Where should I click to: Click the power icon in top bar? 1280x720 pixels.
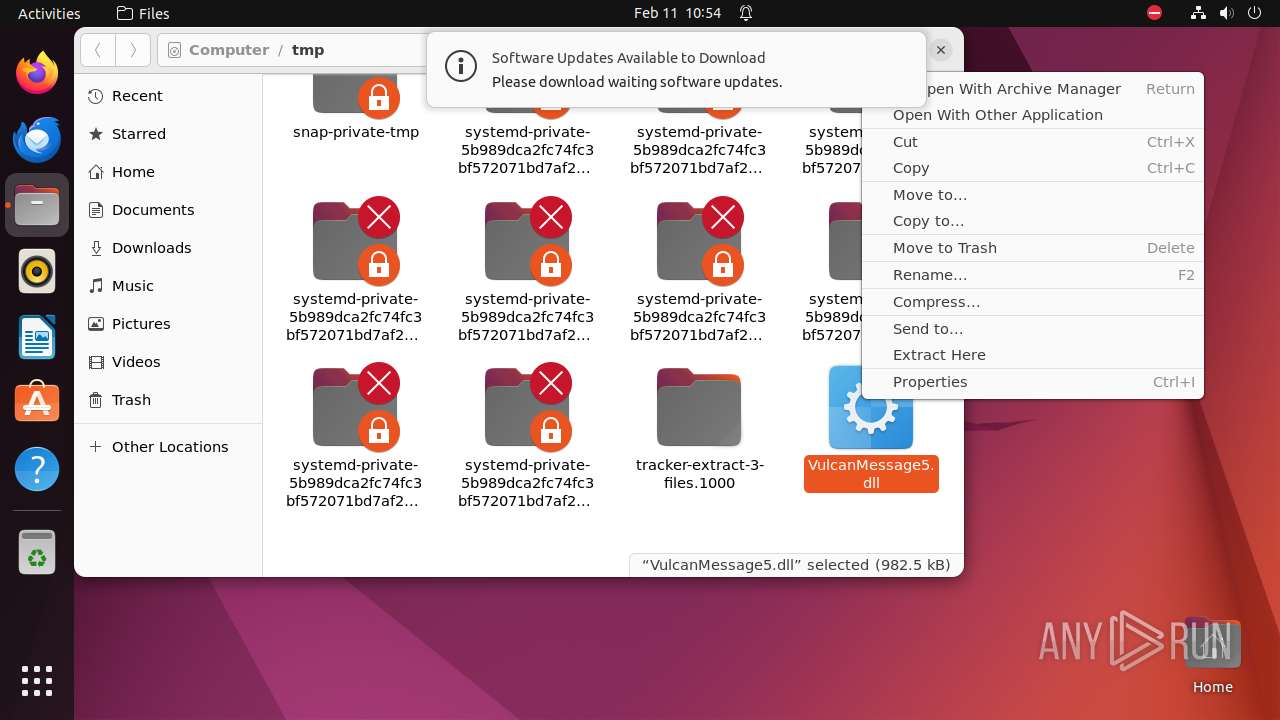click(1255, 13)
